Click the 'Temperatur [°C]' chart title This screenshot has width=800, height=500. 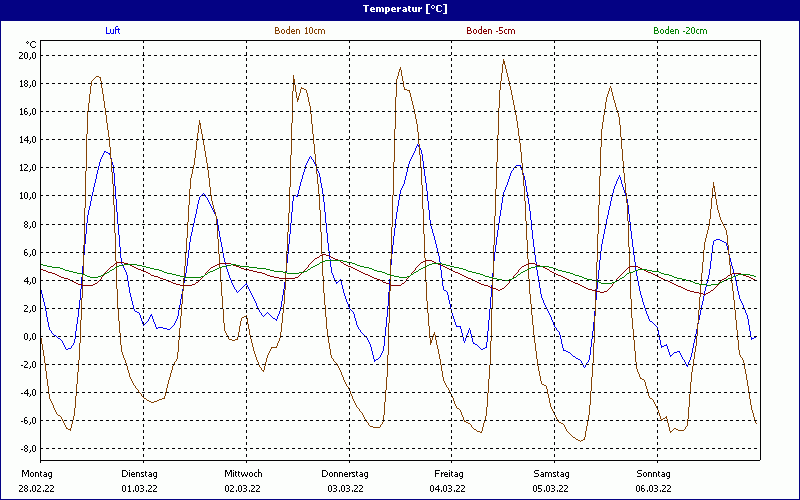(x=405, y=9)
